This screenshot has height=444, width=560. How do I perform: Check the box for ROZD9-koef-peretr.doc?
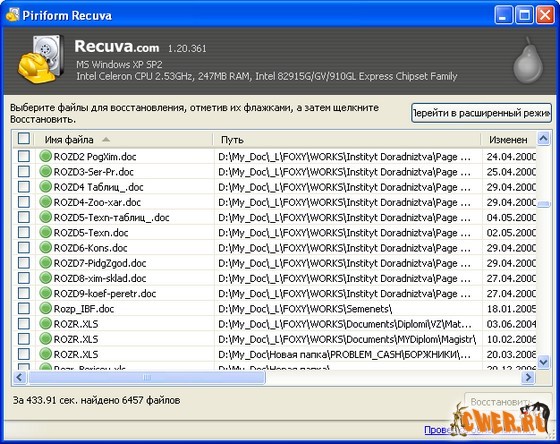(24, 293)
